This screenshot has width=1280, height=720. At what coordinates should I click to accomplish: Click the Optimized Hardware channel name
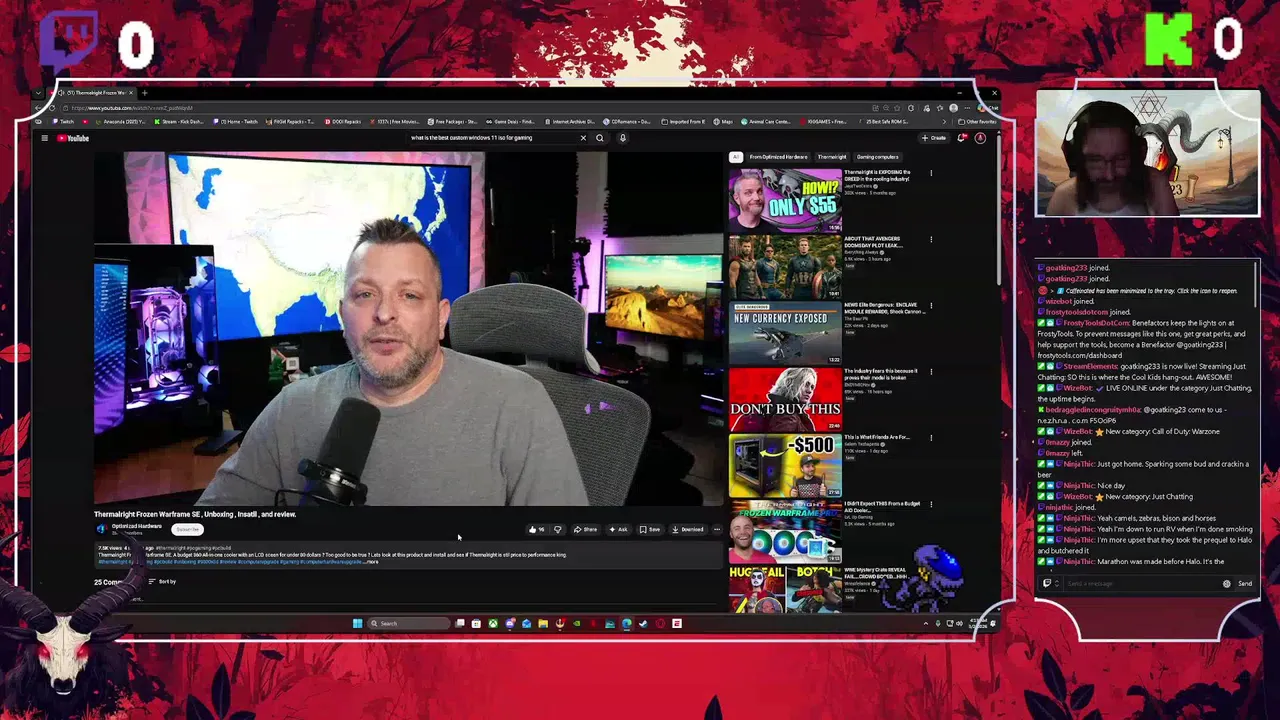pos(136,526)
